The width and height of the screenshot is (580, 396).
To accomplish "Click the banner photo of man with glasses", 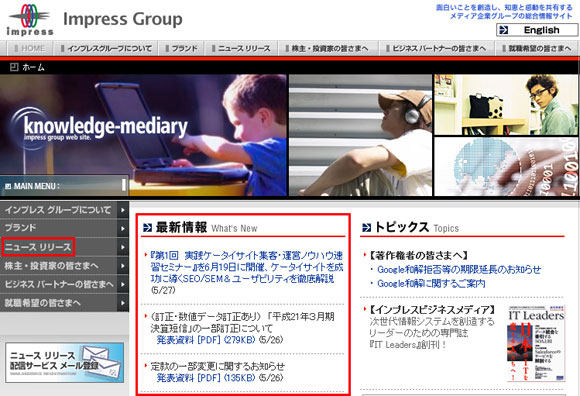I will point(506,105).
